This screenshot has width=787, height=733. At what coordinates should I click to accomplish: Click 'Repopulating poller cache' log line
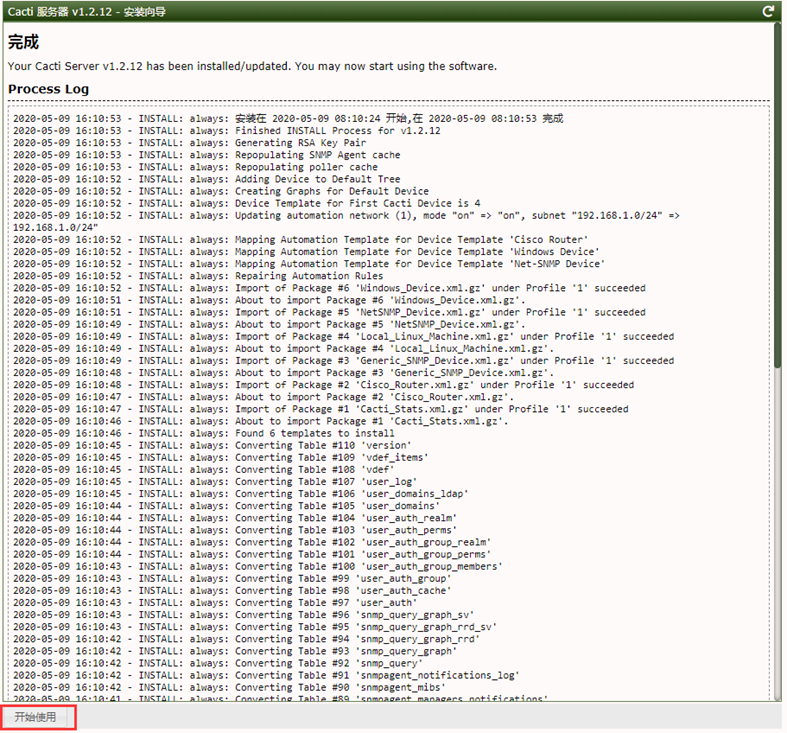click(196, 167)
